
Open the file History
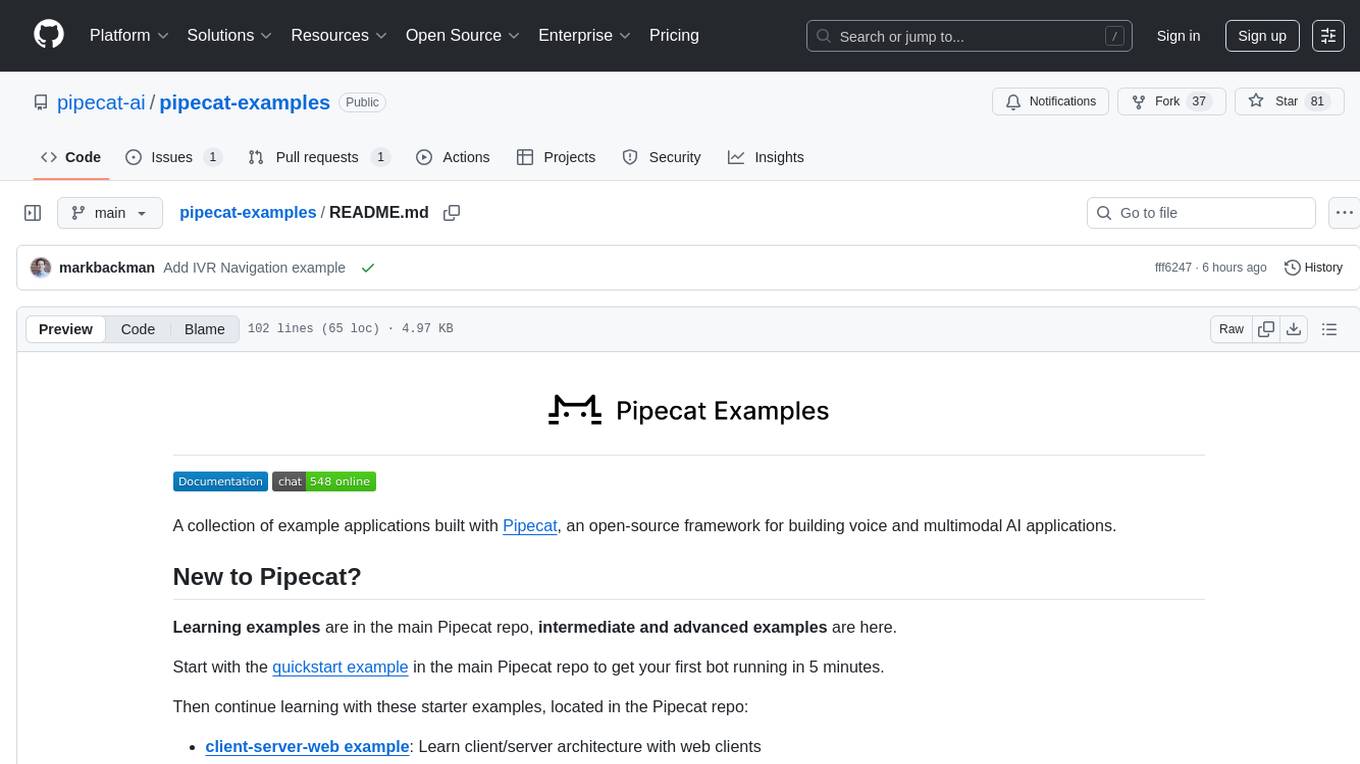tap(1313, 267)
